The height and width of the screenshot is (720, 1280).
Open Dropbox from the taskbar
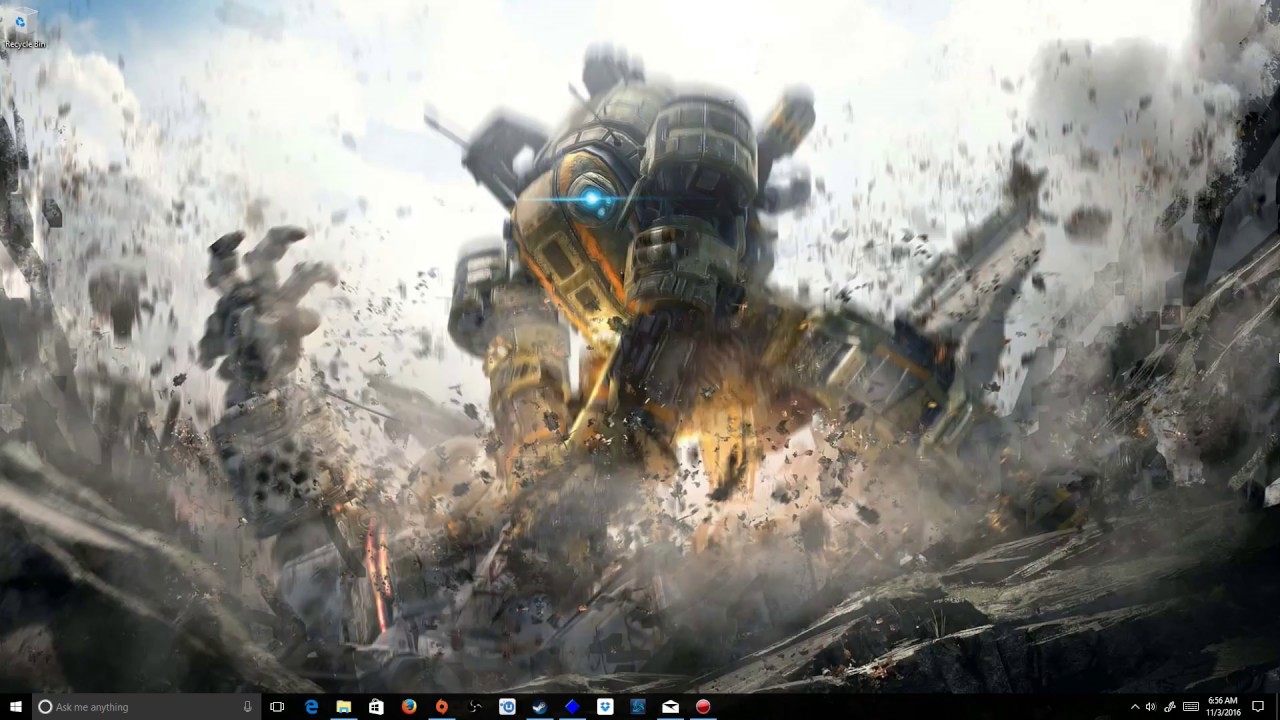pos(605,707)
